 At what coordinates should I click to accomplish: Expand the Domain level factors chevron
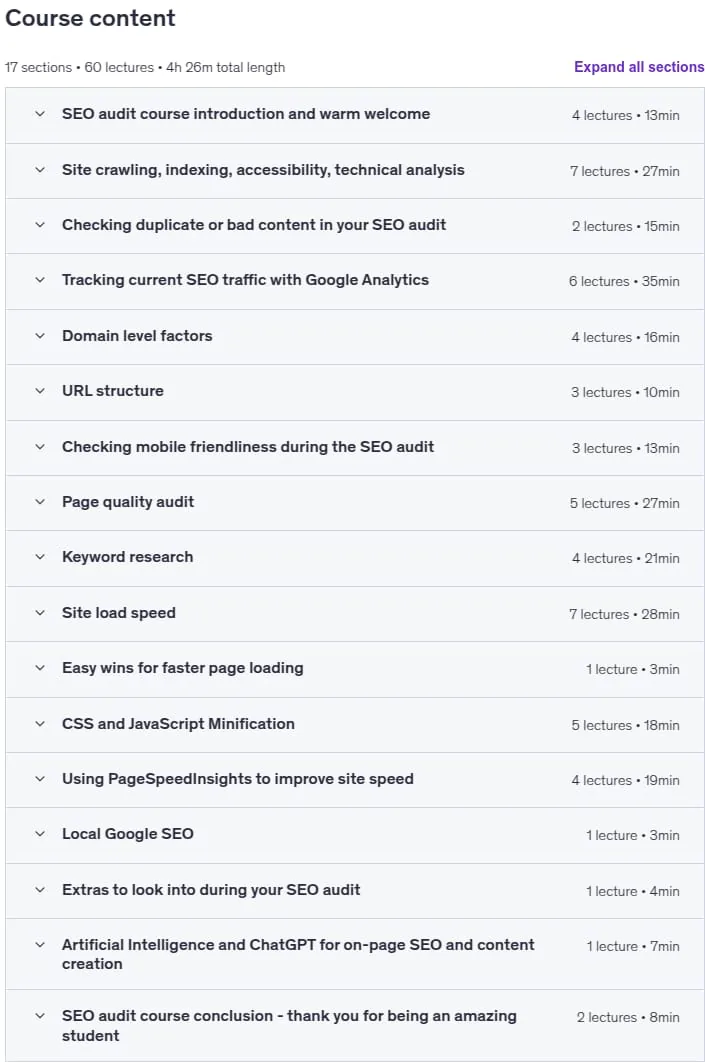tap(40, 336)
